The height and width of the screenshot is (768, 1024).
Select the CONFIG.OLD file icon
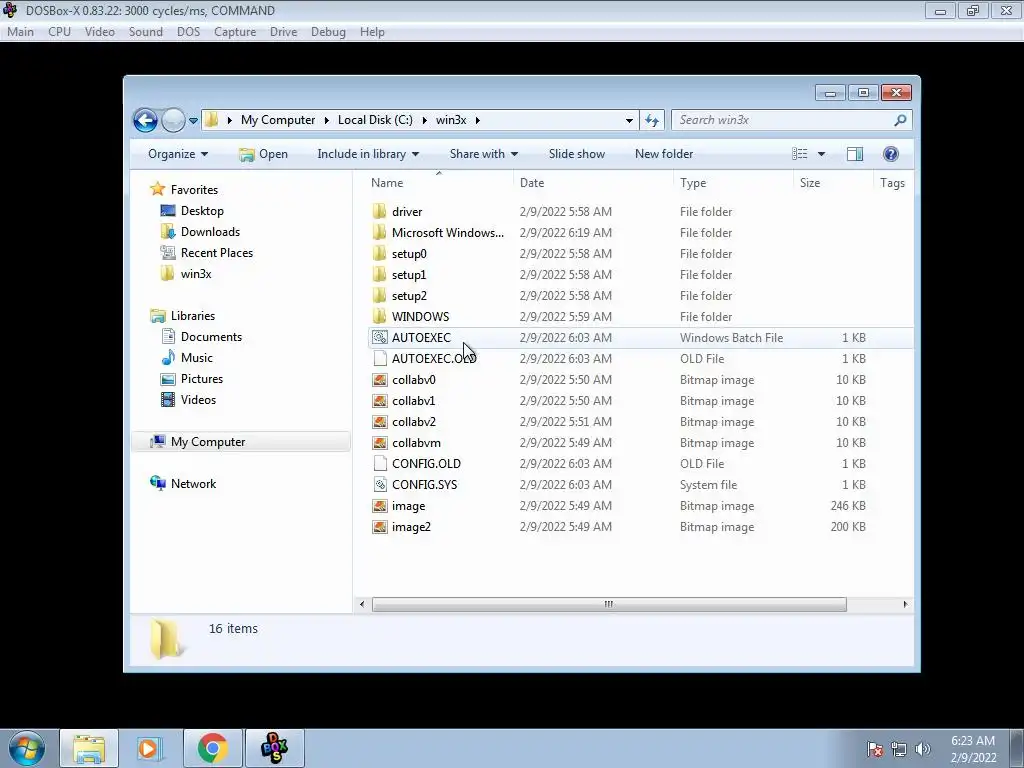(379, 464)
